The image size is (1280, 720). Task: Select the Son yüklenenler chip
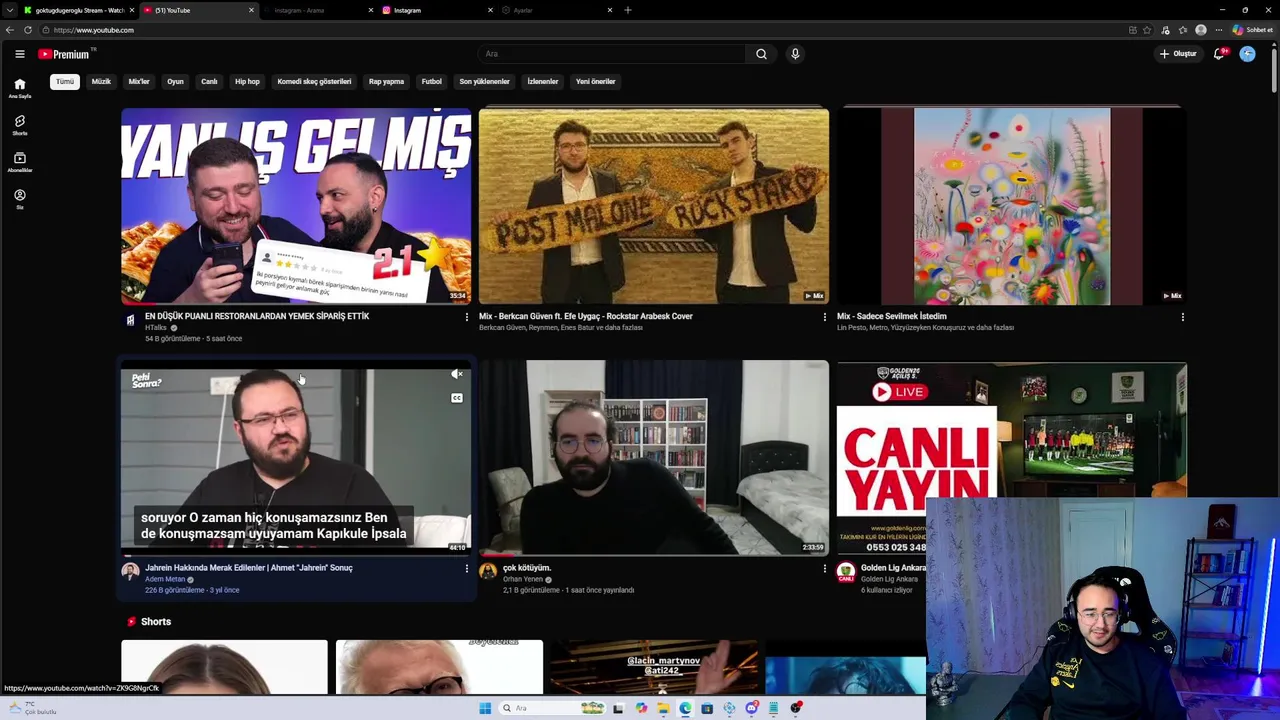[x=484, y=82]
